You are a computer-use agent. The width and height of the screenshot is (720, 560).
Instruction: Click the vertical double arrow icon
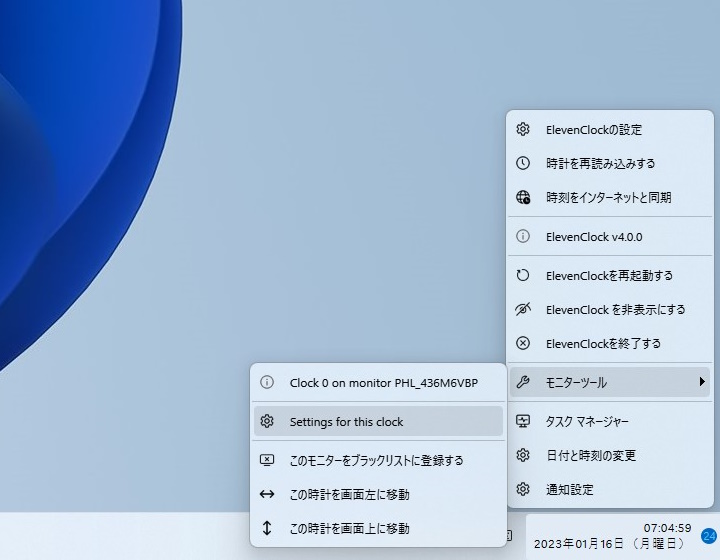267,528
